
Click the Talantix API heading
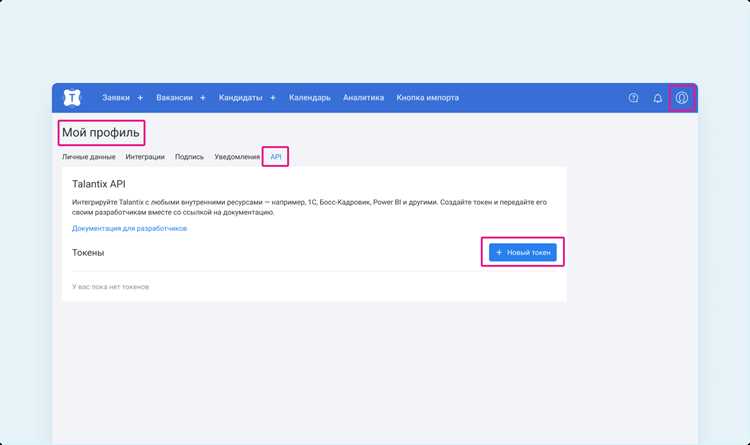click(99, 184)
